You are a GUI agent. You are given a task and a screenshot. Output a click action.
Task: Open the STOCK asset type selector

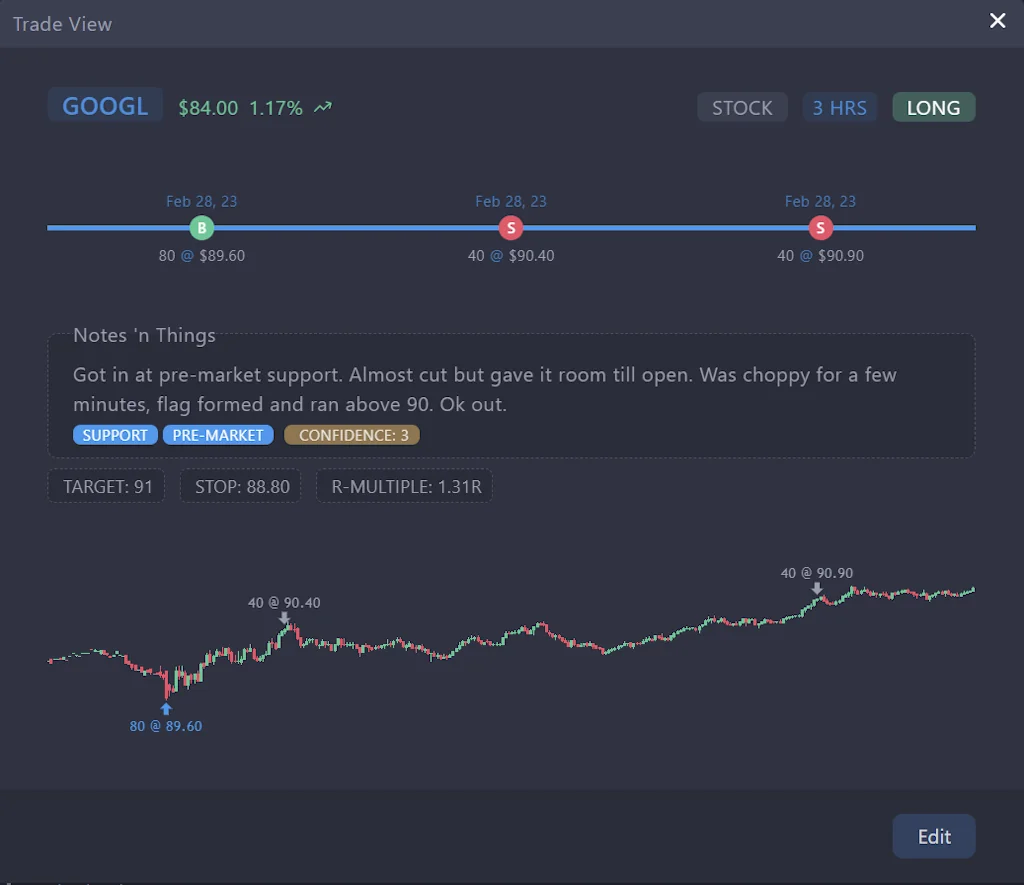(x=742, y=107)
